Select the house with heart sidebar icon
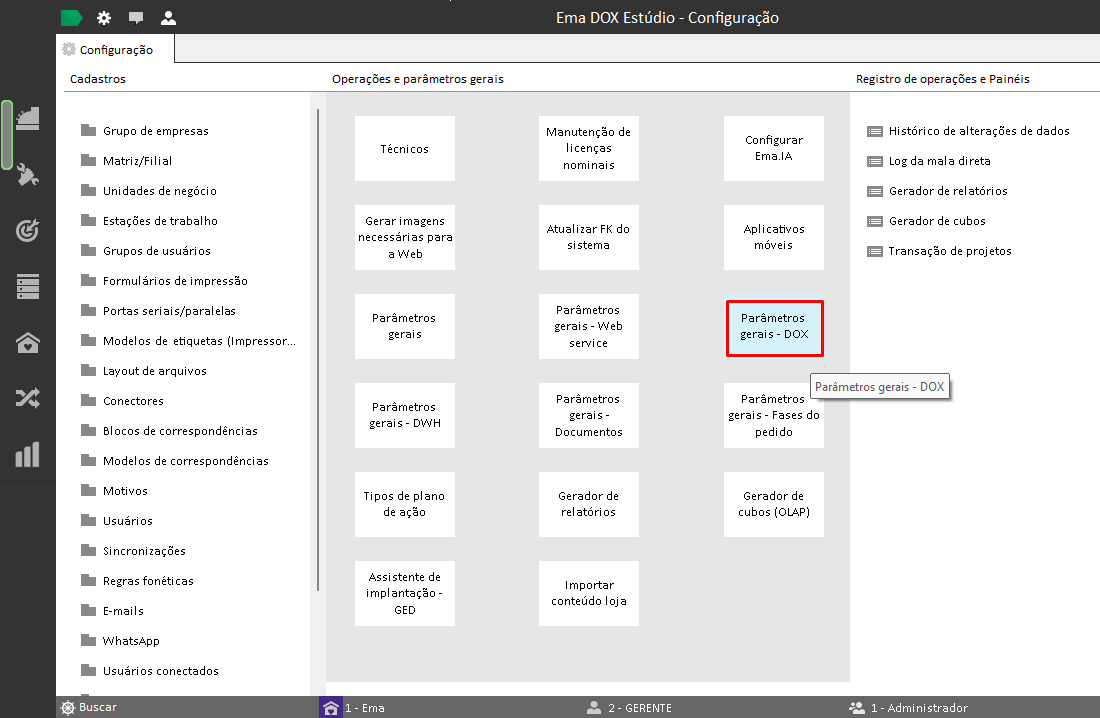Image resolution: width=1100 pixels, height=718 pixels. [x=28, y=343]
